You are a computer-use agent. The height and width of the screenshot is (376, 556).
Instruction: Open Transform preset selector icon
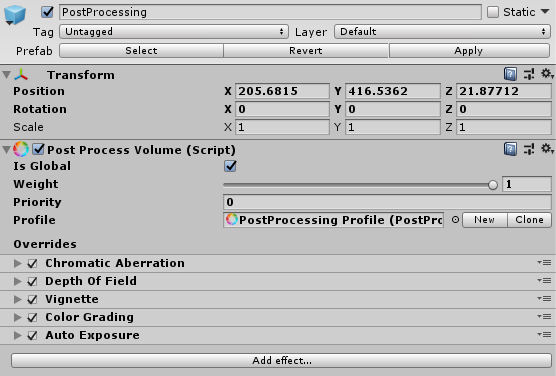pyautogui.click(x=529, y=74)
